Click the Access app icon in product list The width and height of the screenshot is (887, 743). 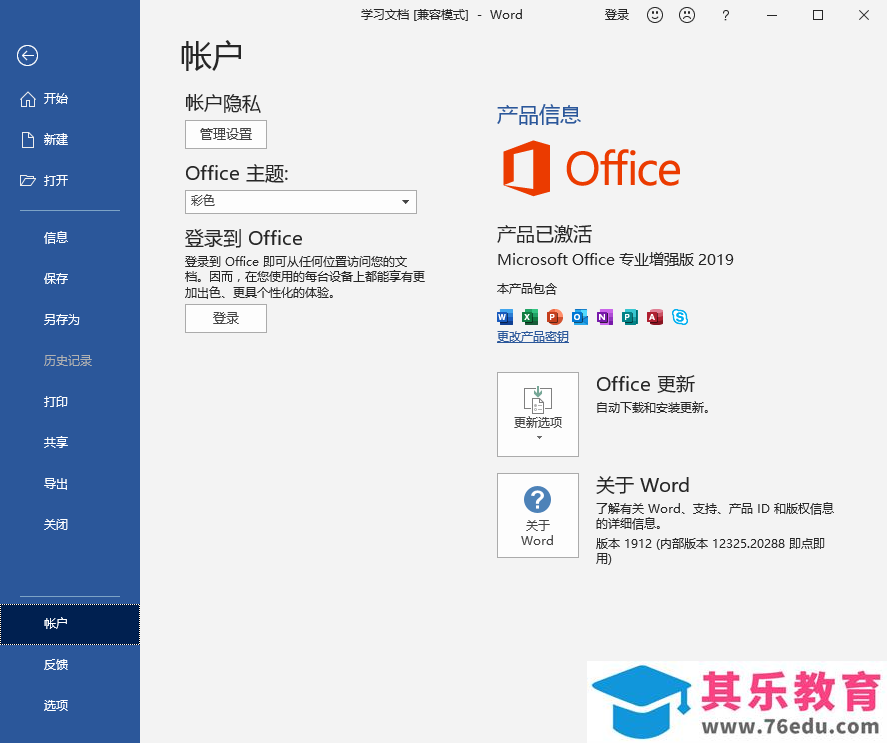point(655,317)
